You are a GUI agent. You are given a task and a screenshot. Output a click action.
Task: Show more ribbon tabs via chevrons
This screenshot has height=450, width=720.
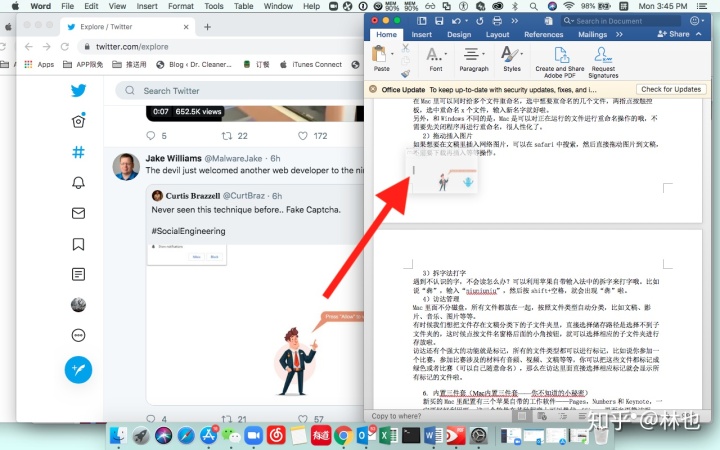(x=619, y=34)
